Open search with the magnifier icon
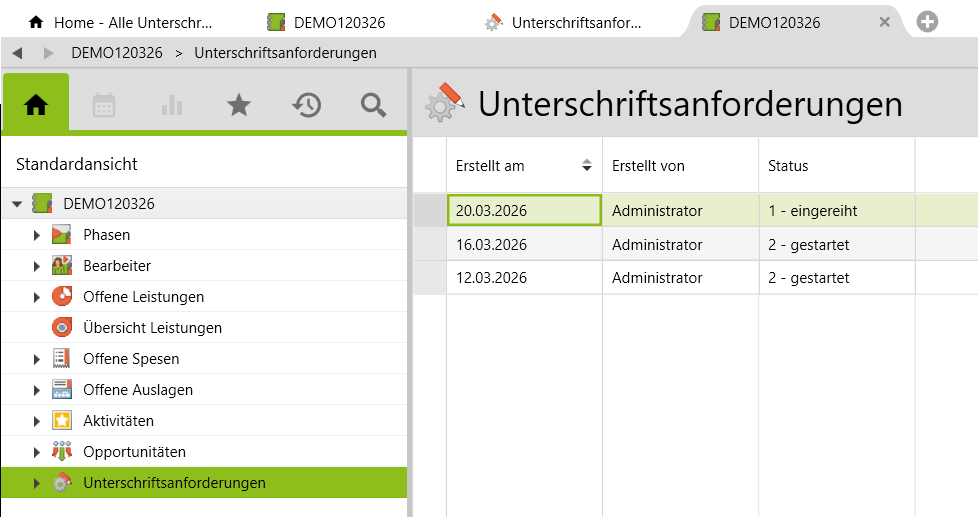 point(374,105)
